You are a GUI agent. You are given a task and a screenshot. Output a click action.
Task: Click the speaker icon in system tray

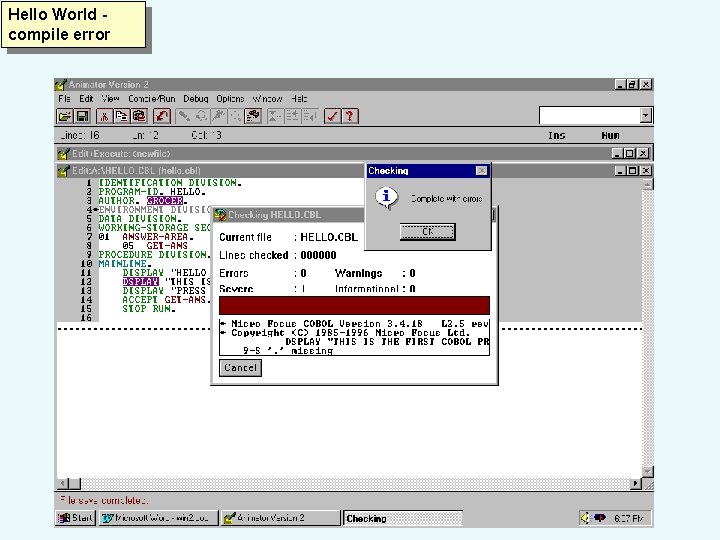coord(585,518)
